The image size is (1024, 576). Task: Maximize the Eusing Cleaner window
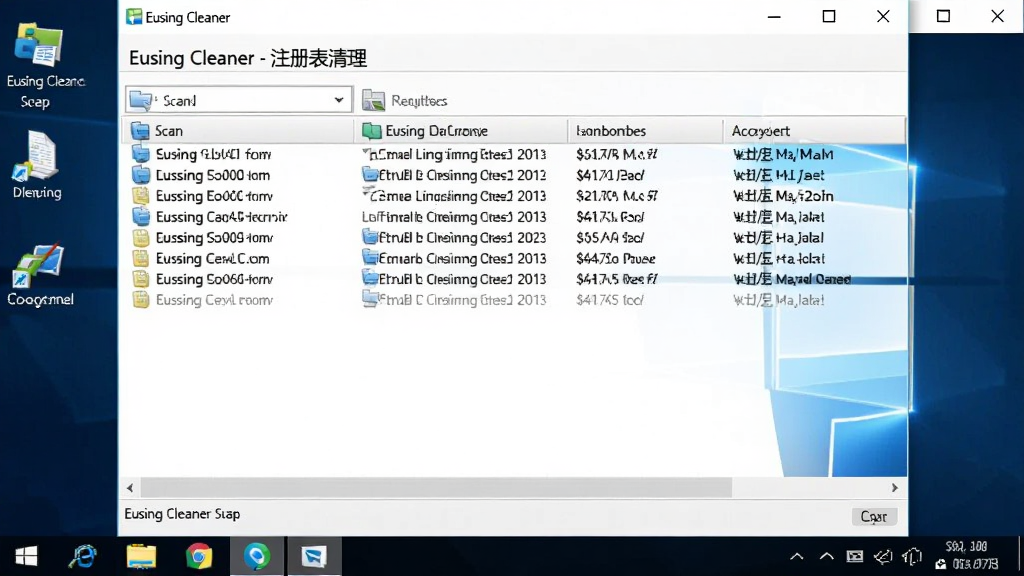pyautogui.click(x=829, y=16)
